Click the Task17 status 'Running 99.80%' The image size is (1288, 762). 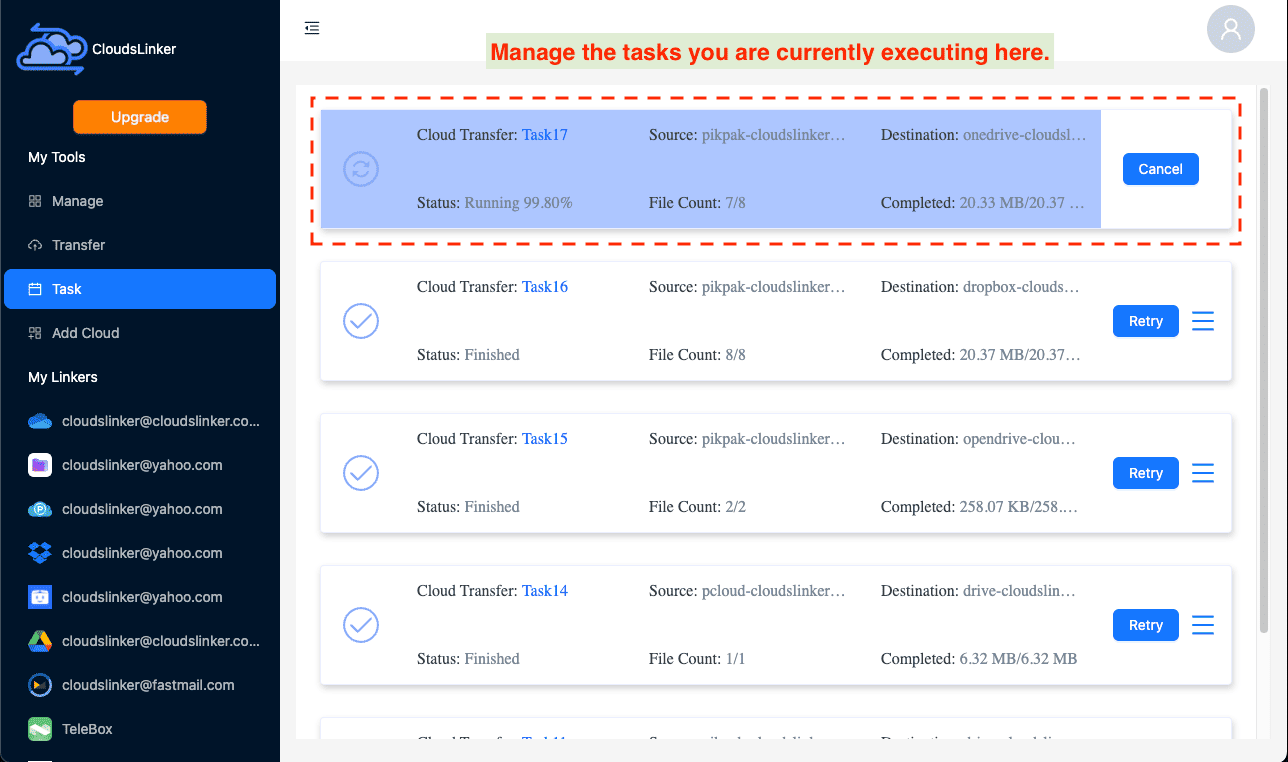518,203
